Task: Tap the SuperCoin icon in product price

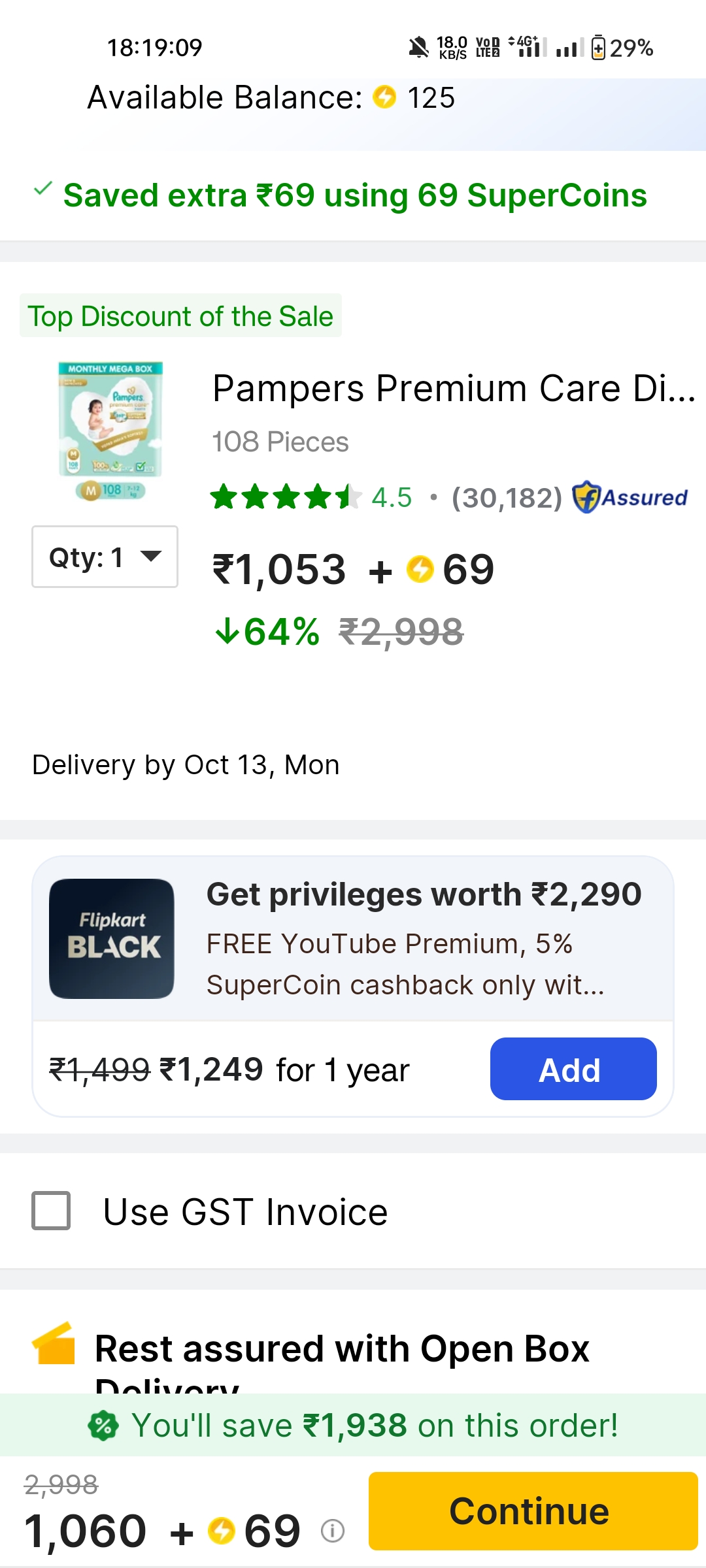Action: pyautogui.click(x=420, y=569)
